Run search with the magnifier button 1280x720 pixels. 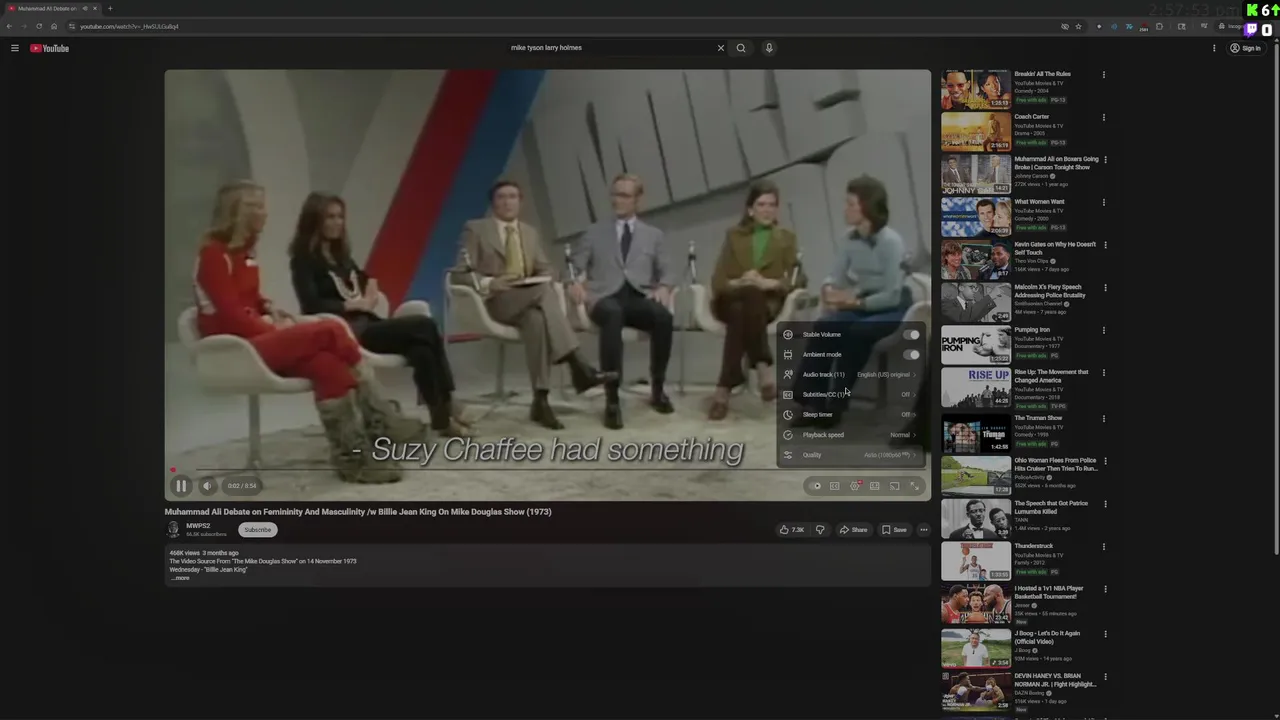click(x=741, y=48)
